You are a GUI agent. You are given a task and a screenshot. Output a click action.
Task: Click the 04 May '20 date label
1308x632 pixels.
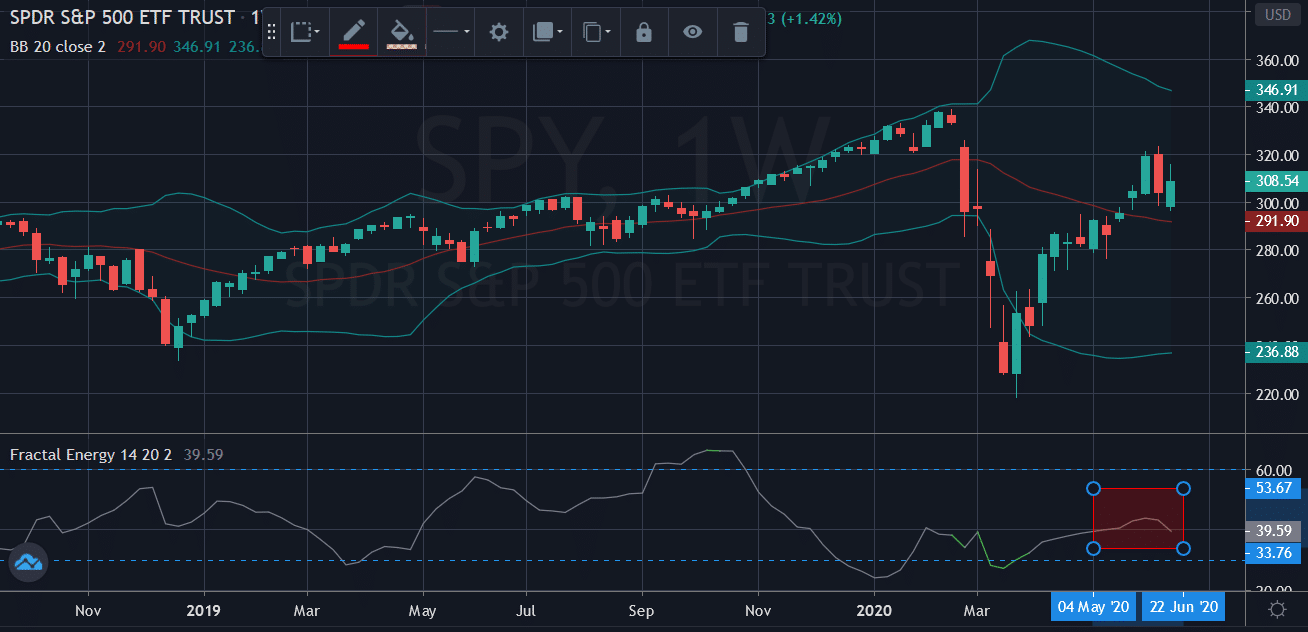tap(1093, 606)
